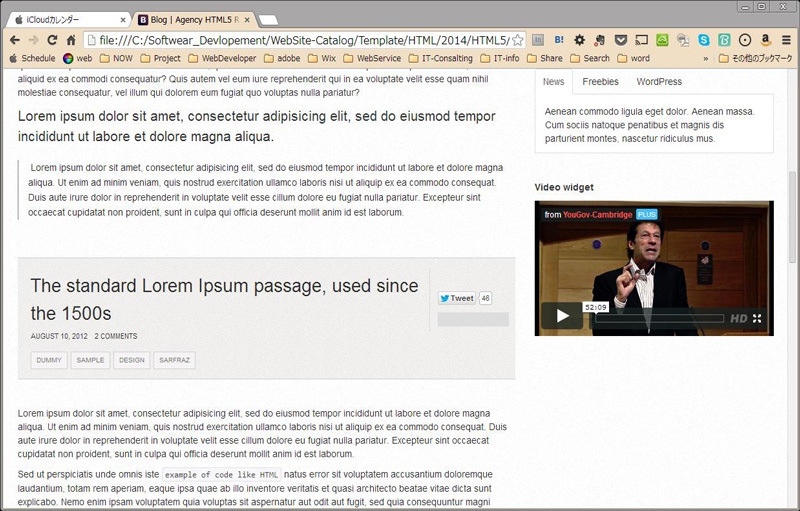Go forward one page
This screenshot has width=800, height=511.
[x=34, y=40]
